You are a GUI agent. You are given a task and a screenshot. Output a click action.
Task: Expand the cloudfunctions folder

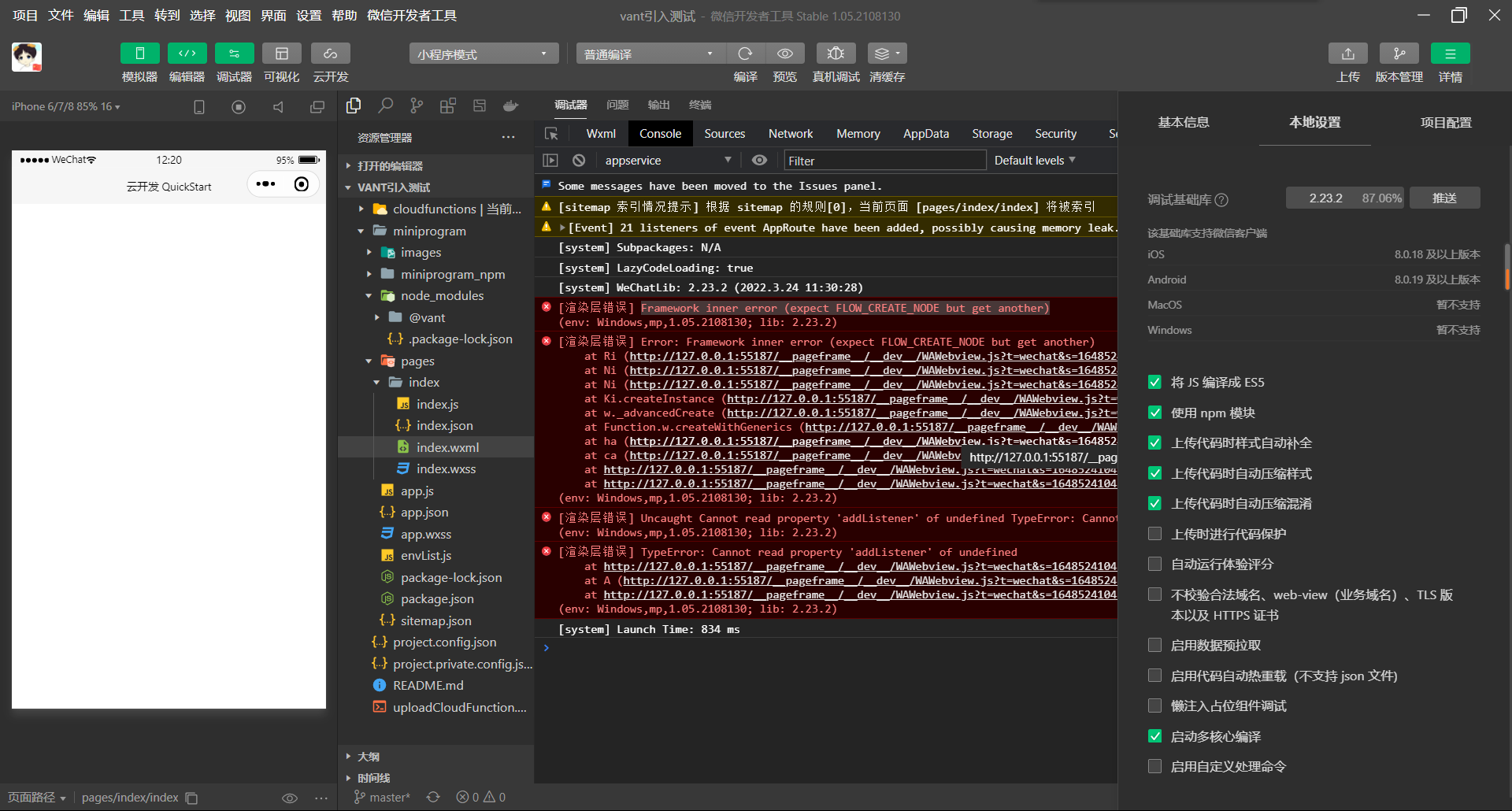435,209
